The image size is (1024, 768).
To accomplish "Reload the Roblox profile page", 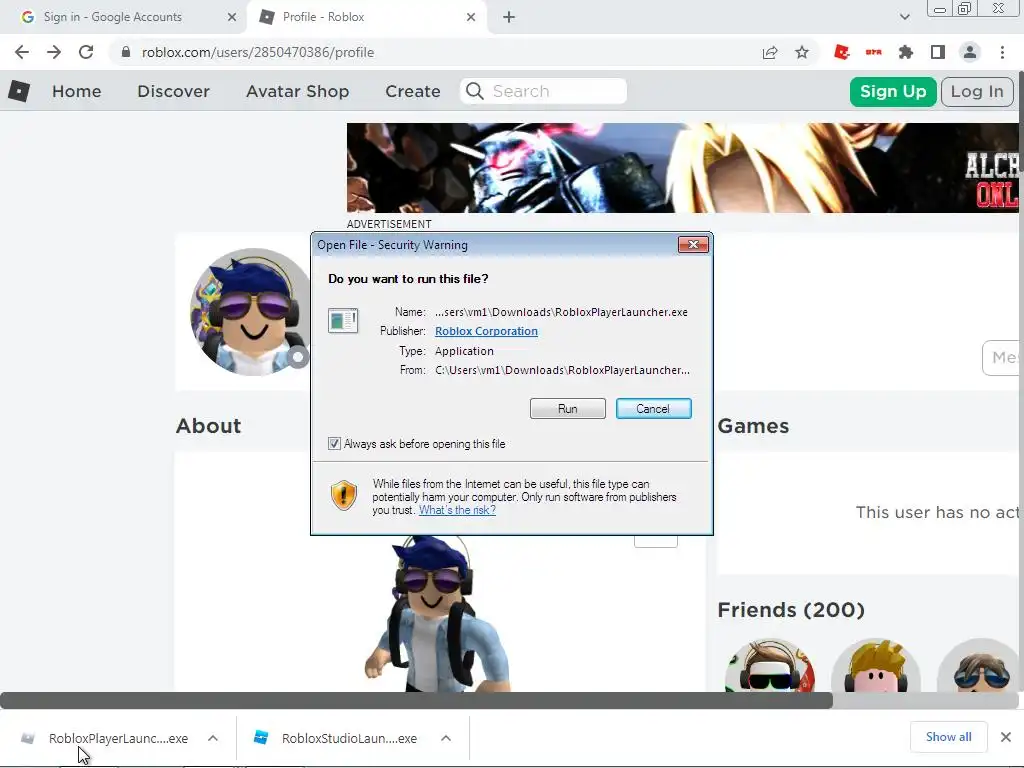I will coord(86,52).
